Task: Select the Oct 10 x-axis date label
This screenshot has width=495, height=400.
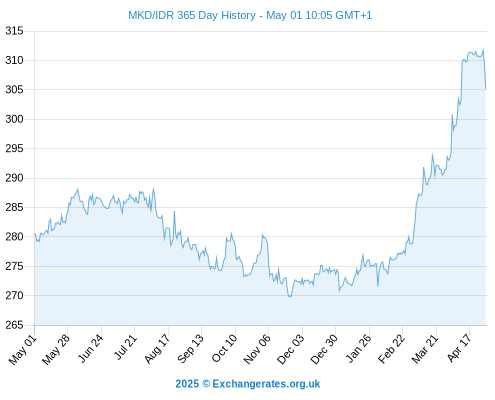Action: point(224,348)
